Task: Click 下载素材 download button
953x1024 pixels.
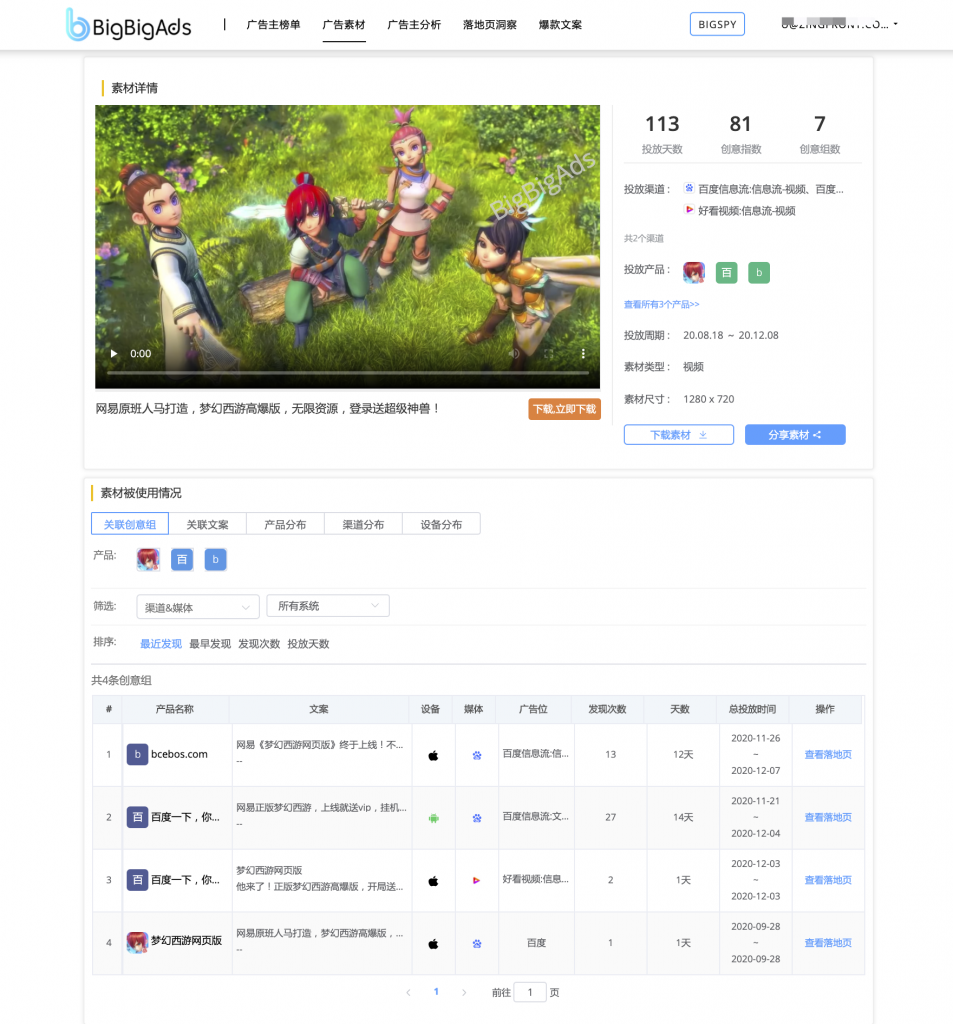Action: coord(679,435)
